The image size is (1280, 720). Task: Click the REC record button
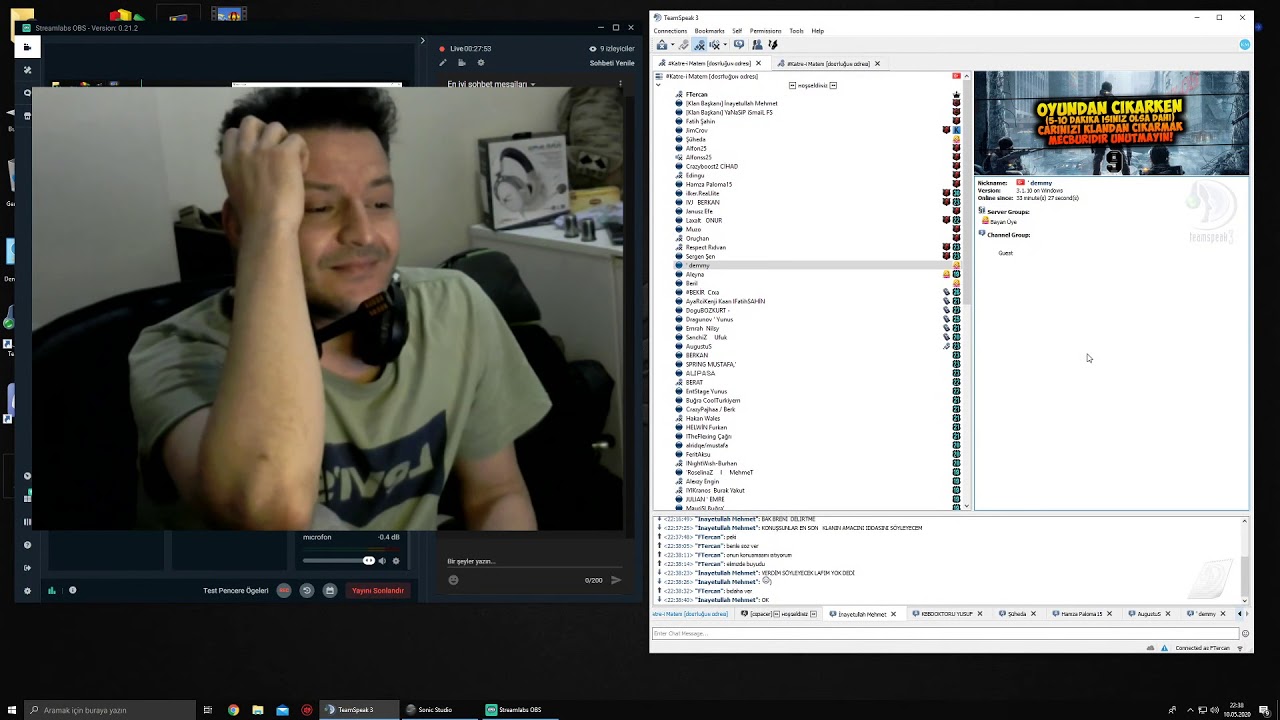point(284,590)
